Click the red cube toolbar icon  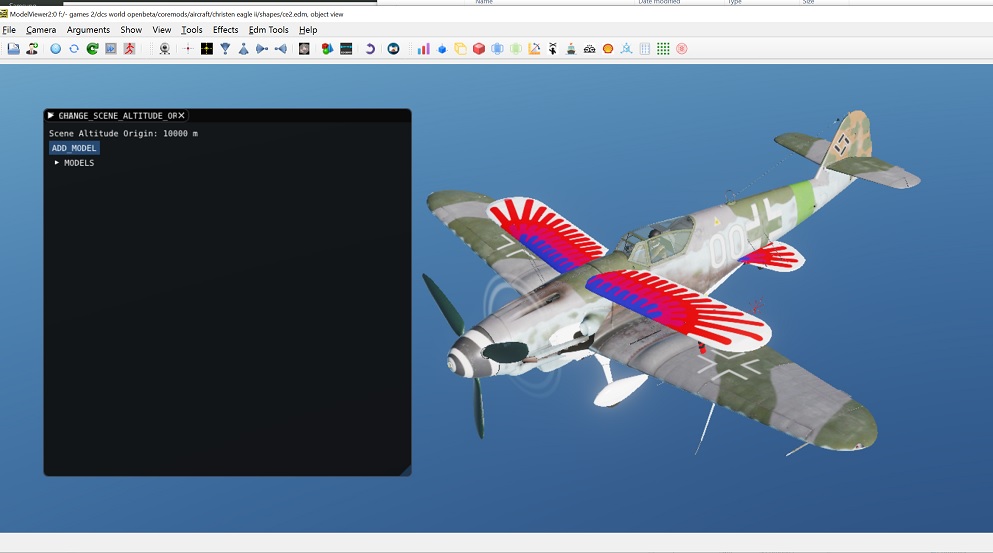(x=479, y=49)
